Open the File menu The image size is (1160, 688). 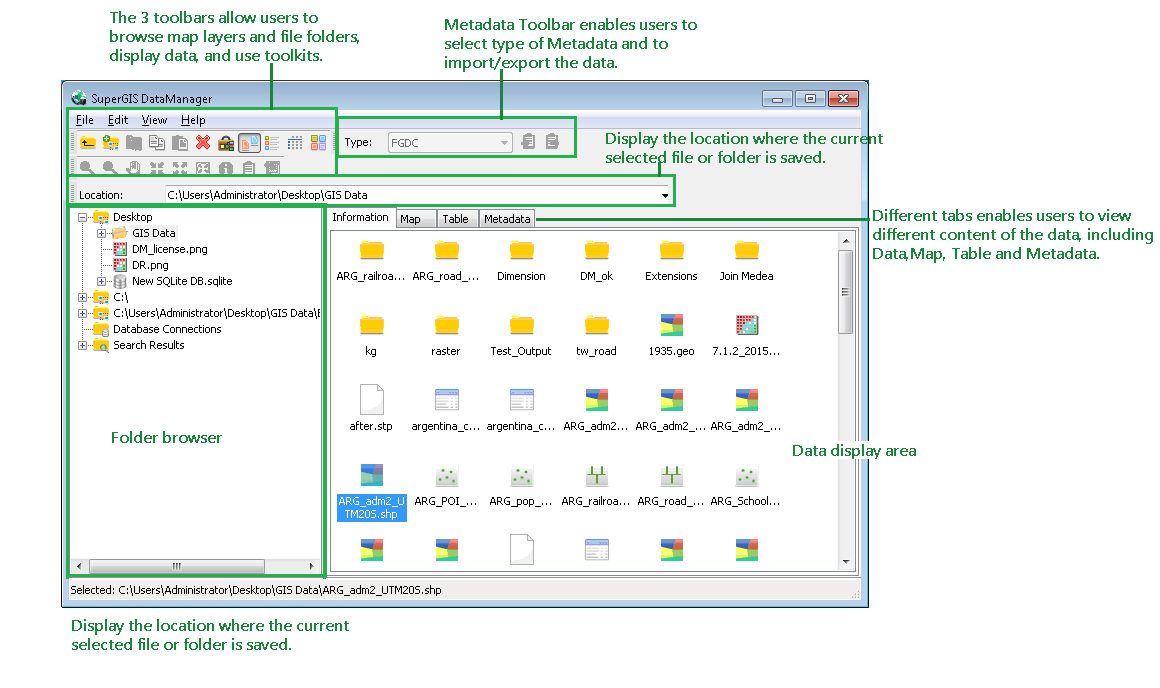84,120
